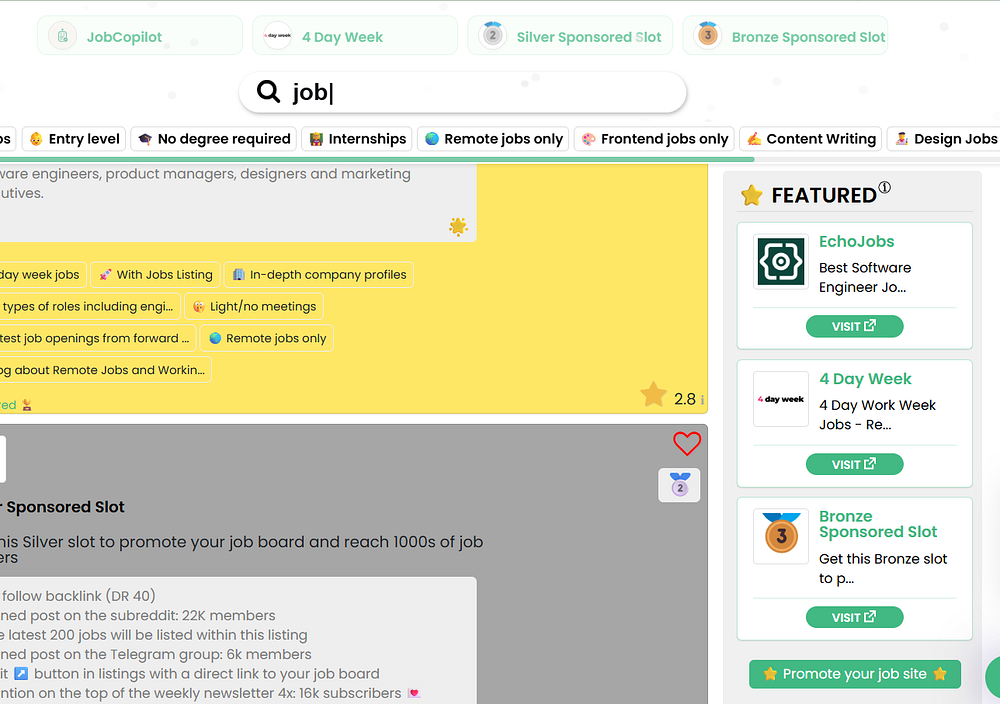Click the EchoJobs logo thumbnail
Image resolution: width=1000 pixels, height=704 pixels.
point(781,261)
